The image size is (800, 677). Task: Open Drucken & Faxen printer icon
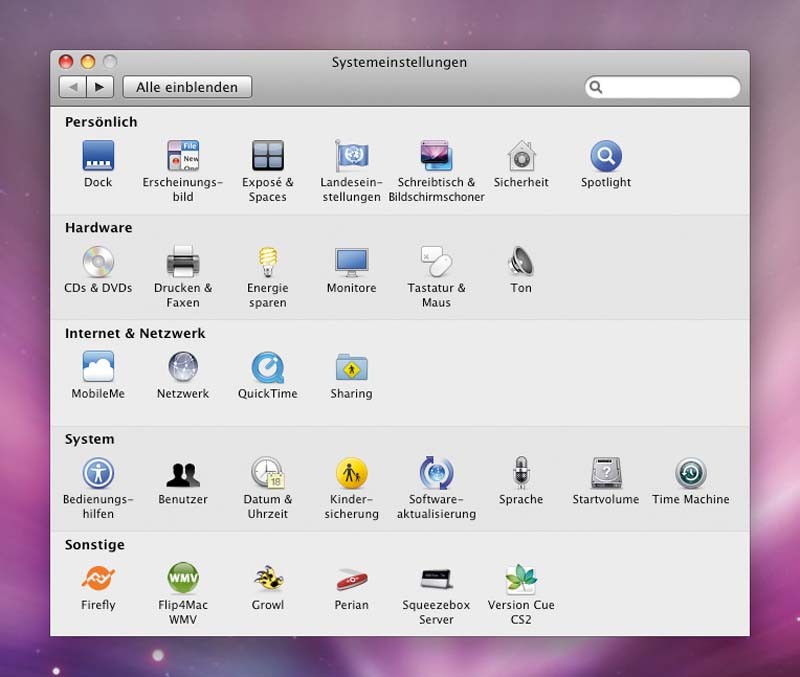click(183, 261)
